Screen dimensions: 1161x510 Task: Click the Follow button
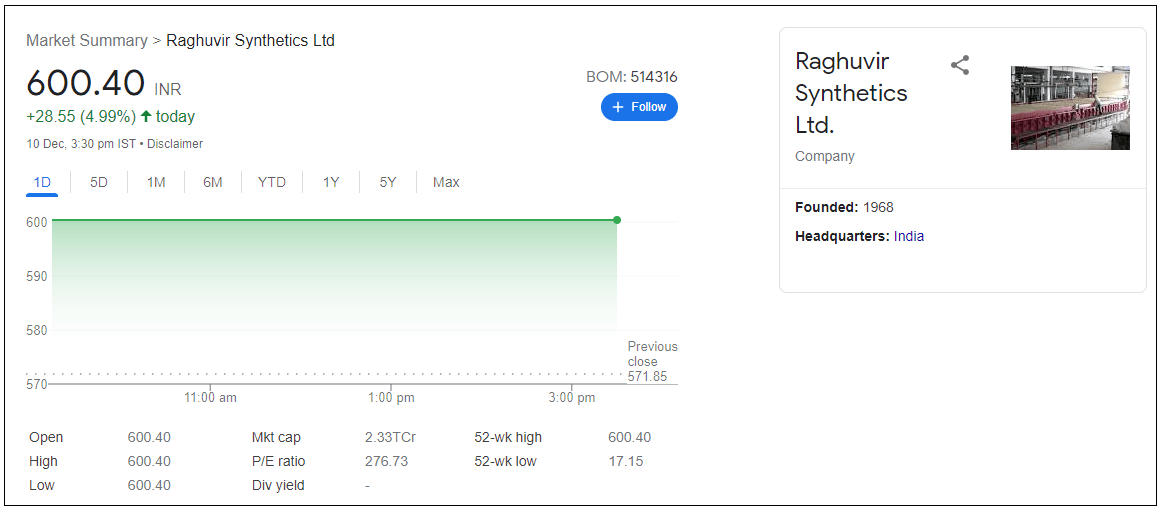point(639,107)
